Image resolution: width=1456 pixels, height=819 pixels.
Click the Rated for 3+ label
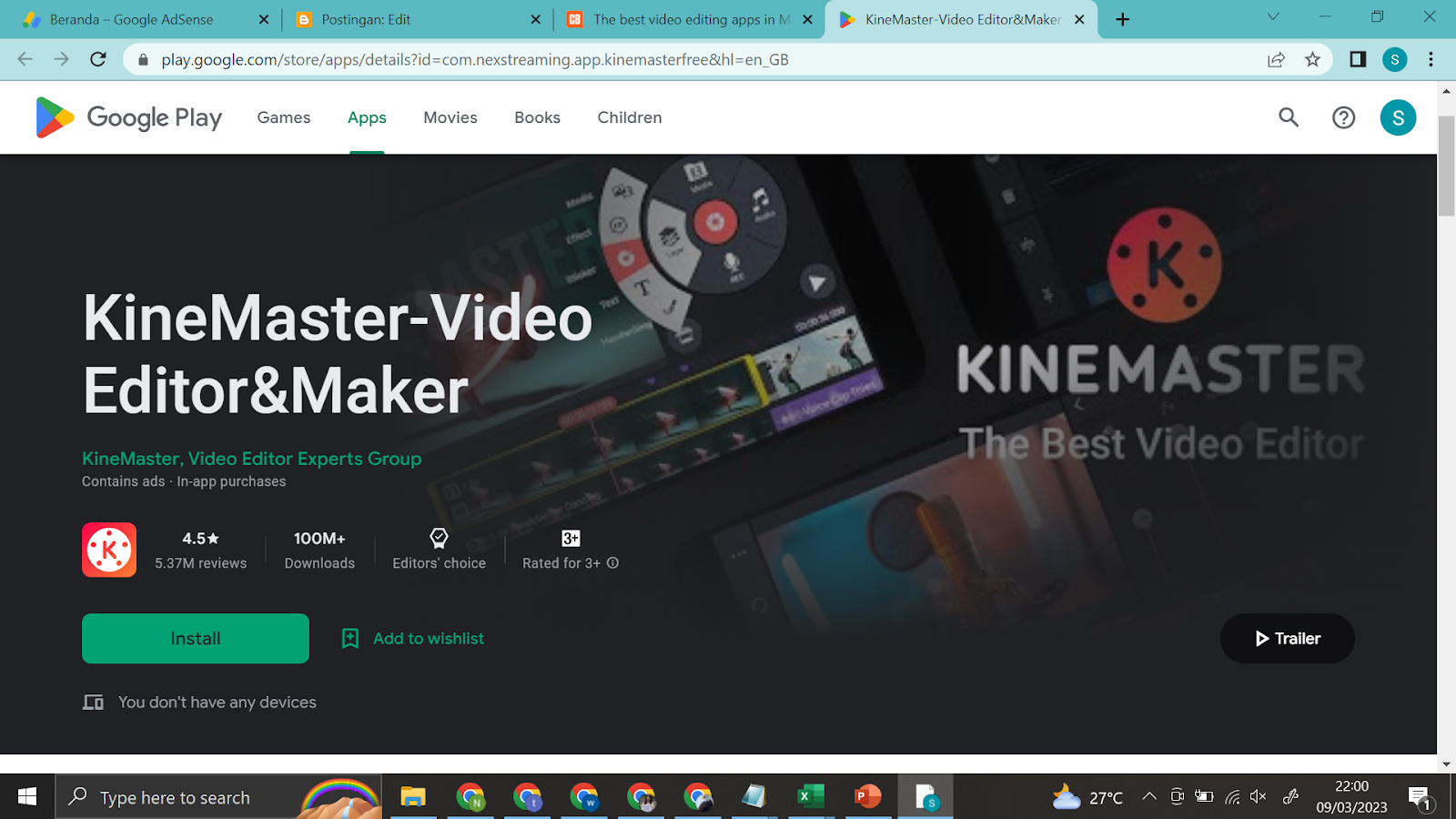pyautogui.click(x=561, y=563)
